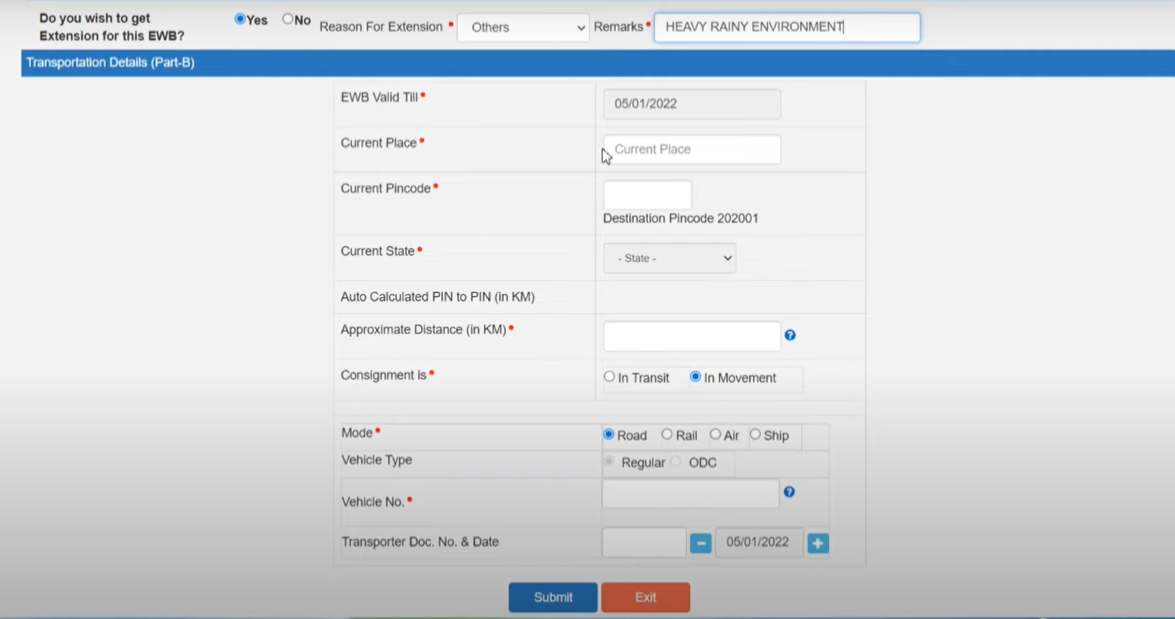Click the blue plus icon beside transporter date

pos(818,543)
